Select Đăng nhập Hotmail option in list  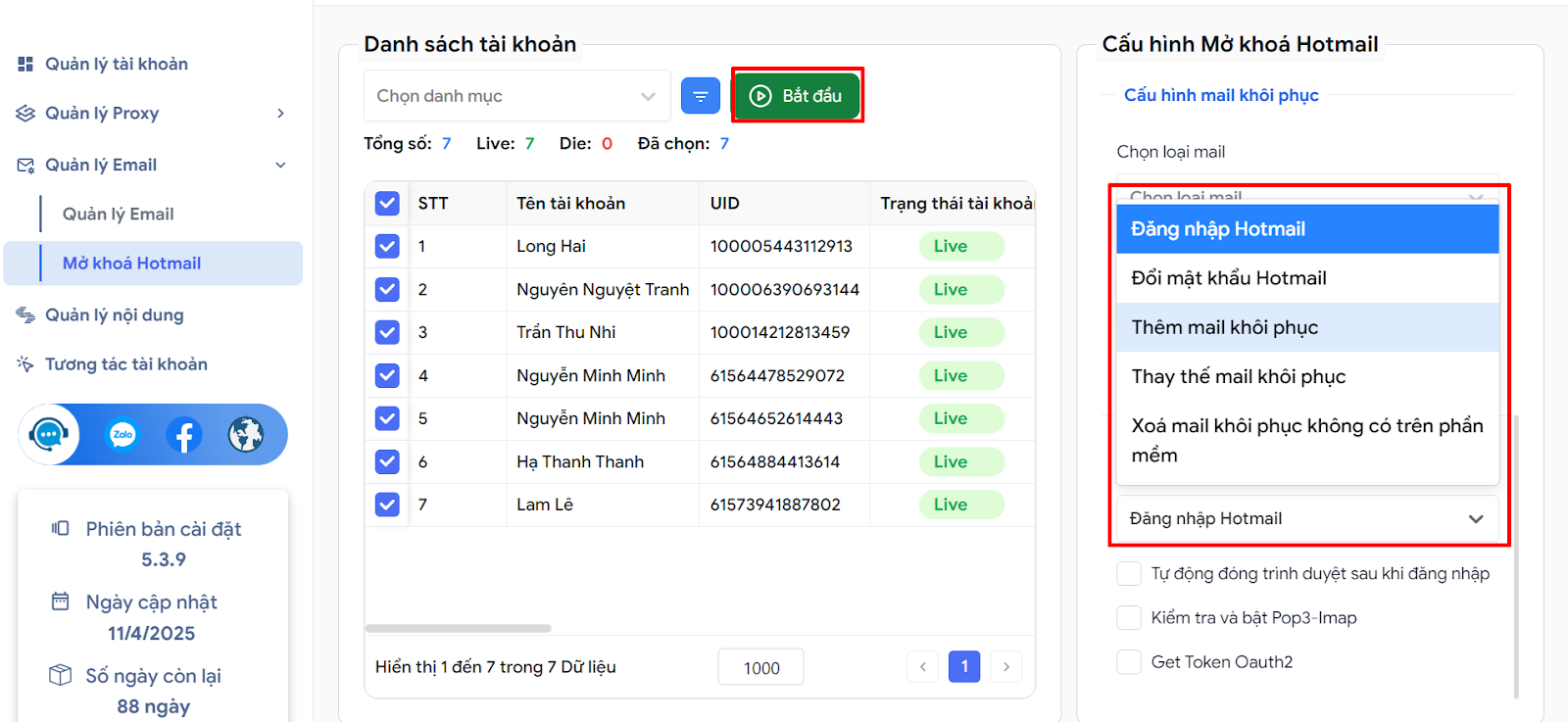pyautogui.click(x=1308, y=229)
